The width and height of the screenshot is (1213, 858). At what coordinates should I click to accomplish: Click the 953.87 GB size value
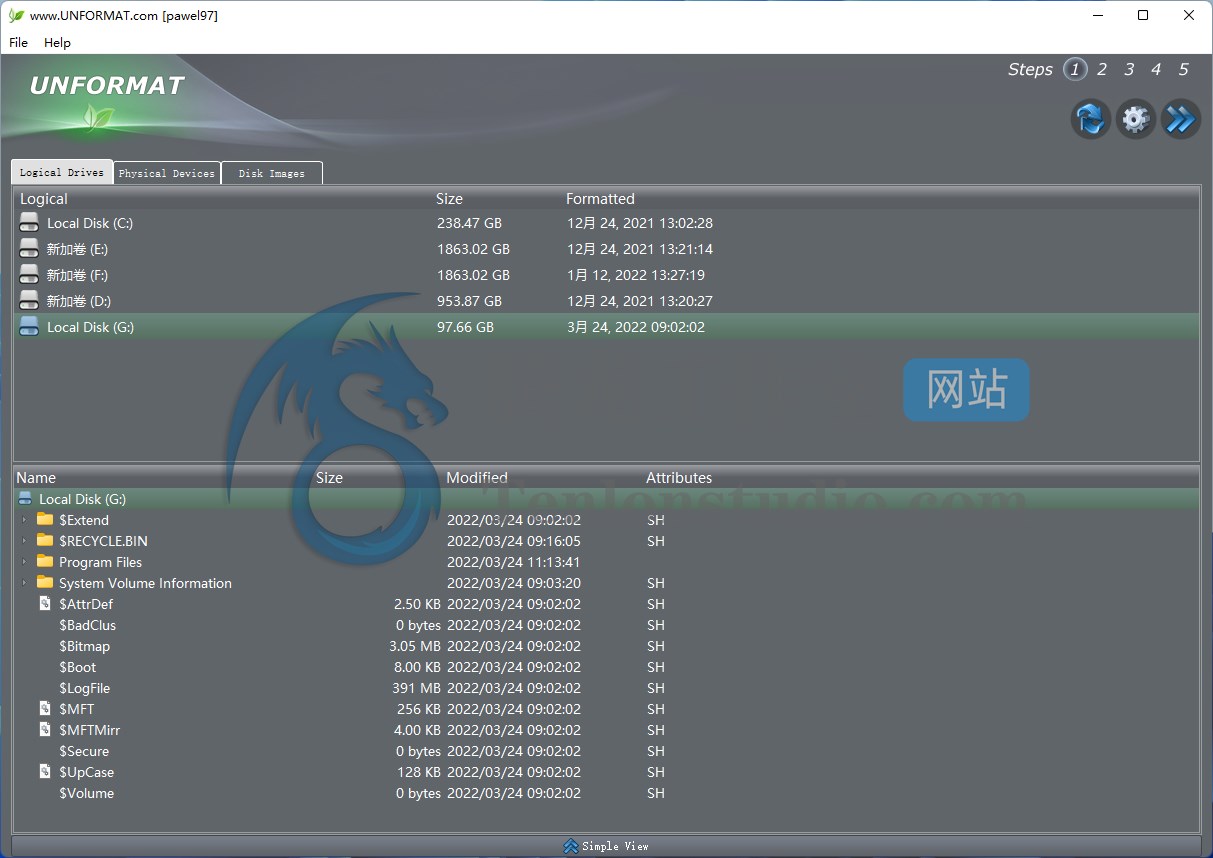[x=469, y=301]
